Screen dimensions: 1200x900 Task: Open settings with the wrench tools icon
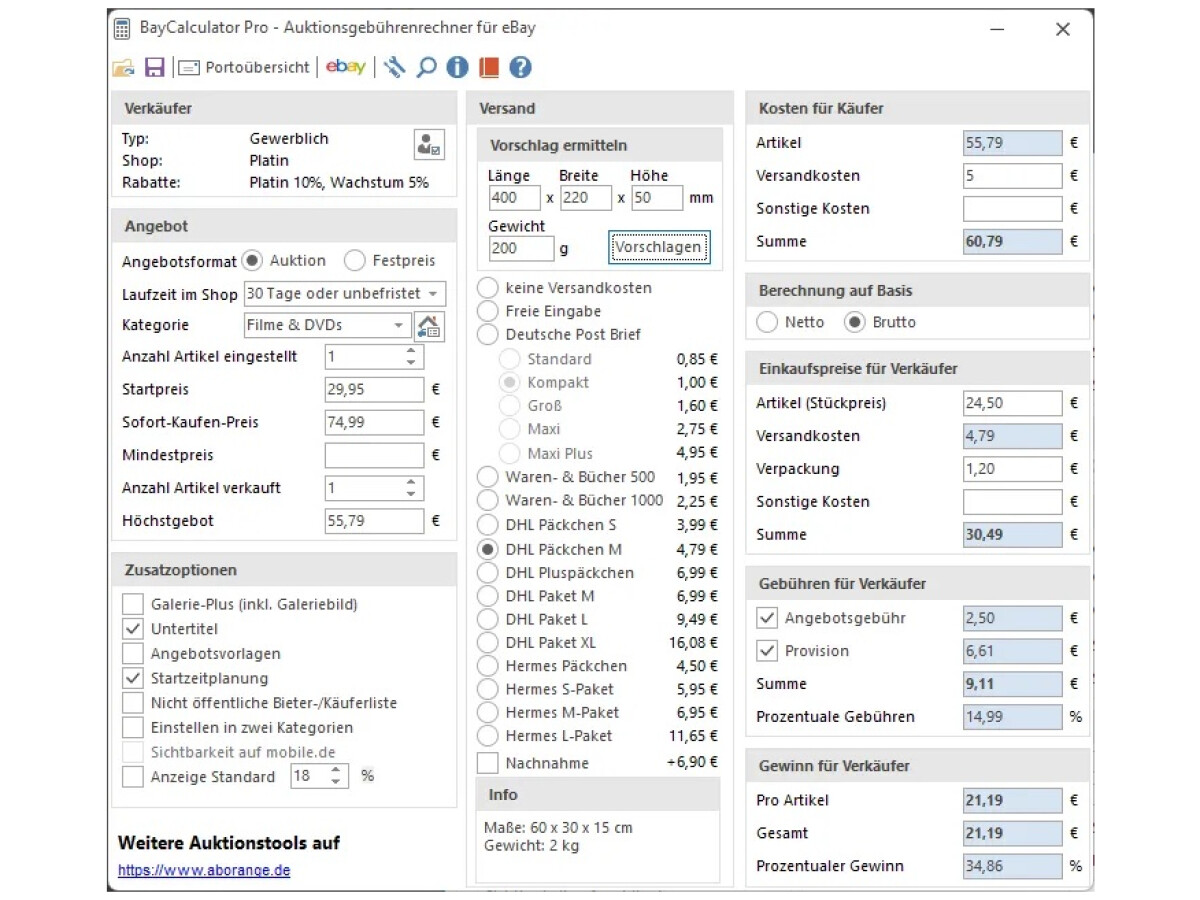pos(394,68)
